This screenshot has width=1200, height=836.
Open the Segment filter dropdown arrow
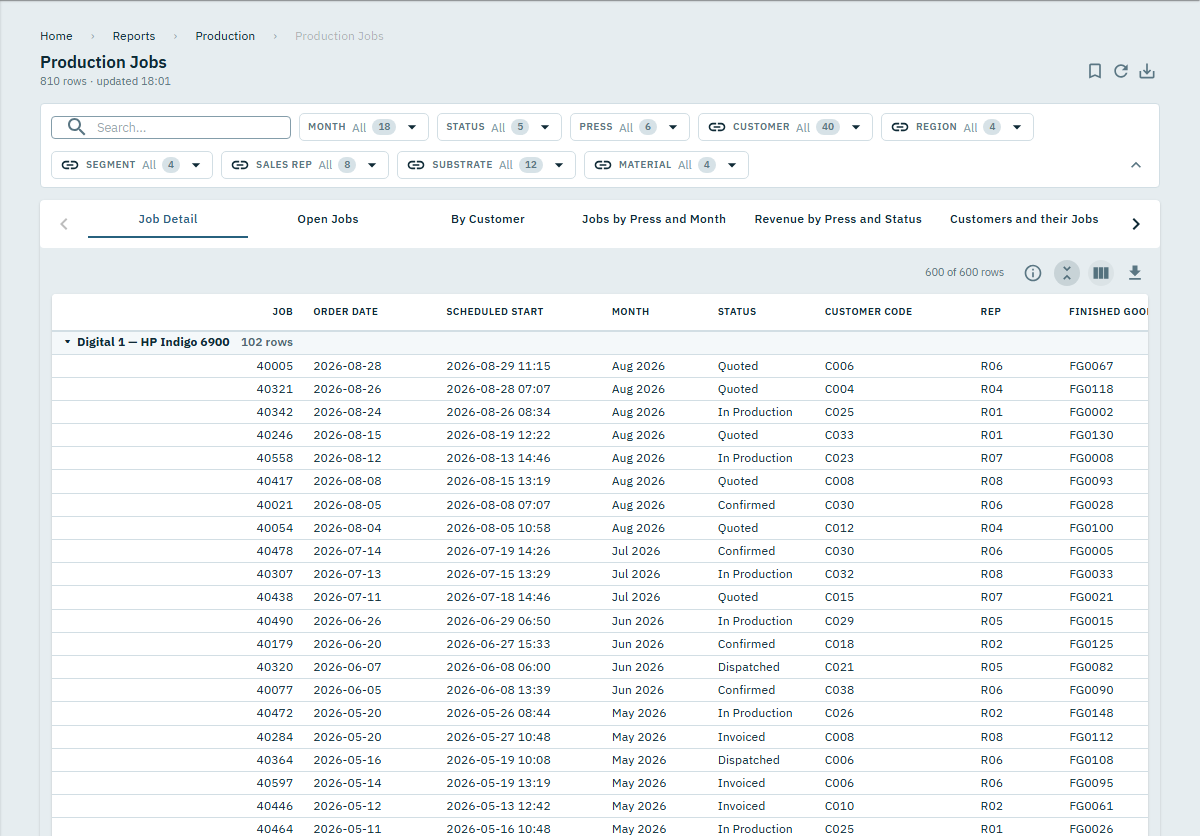click(x=196, y=165)
